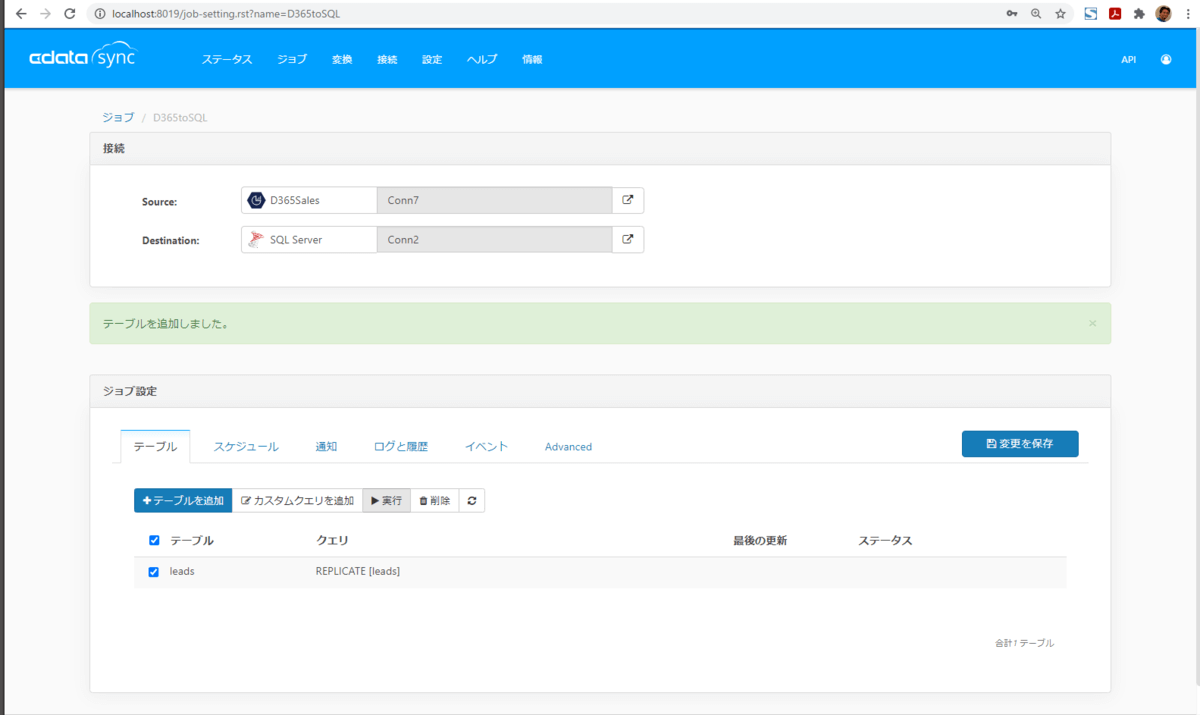Switch to the ログと履歴 tab

click(401, 446)
